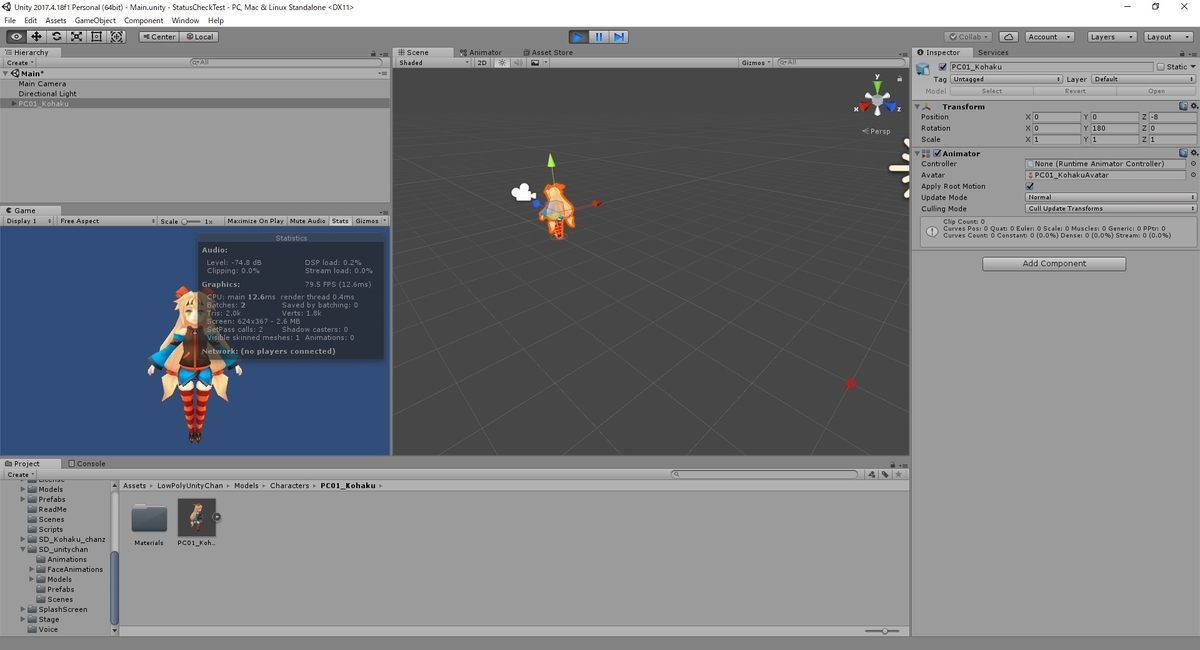Open the Tag dropdown Untagged

(1006, 79)
